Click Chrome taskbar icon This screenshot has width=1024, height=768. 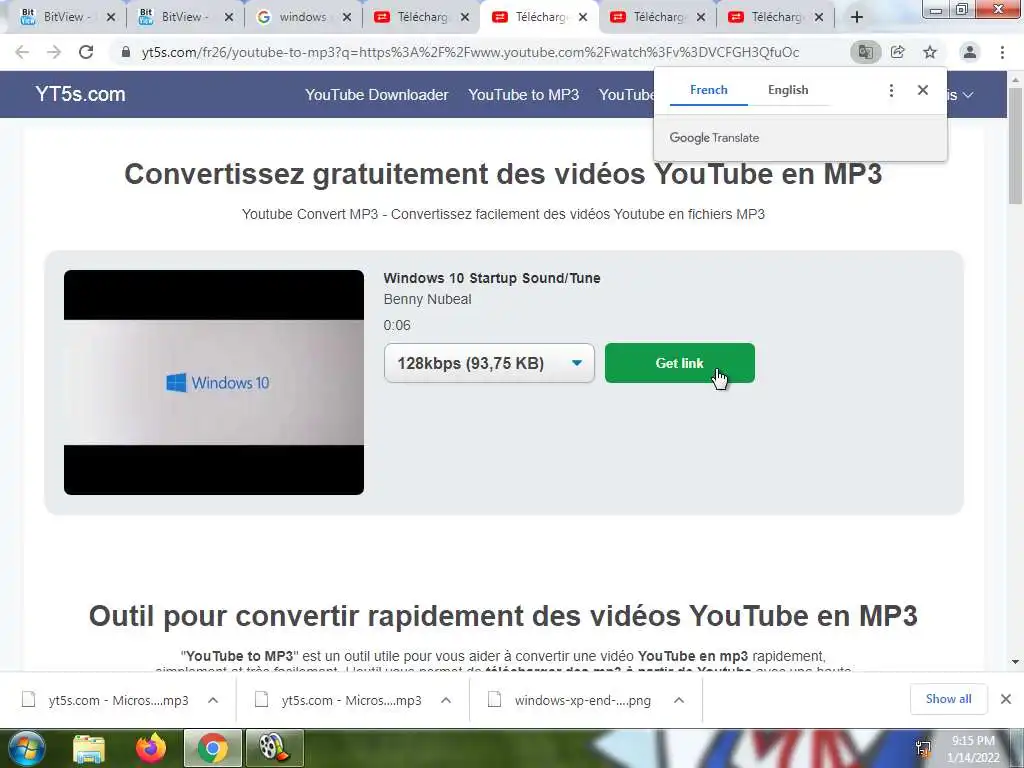coord(213,748)
